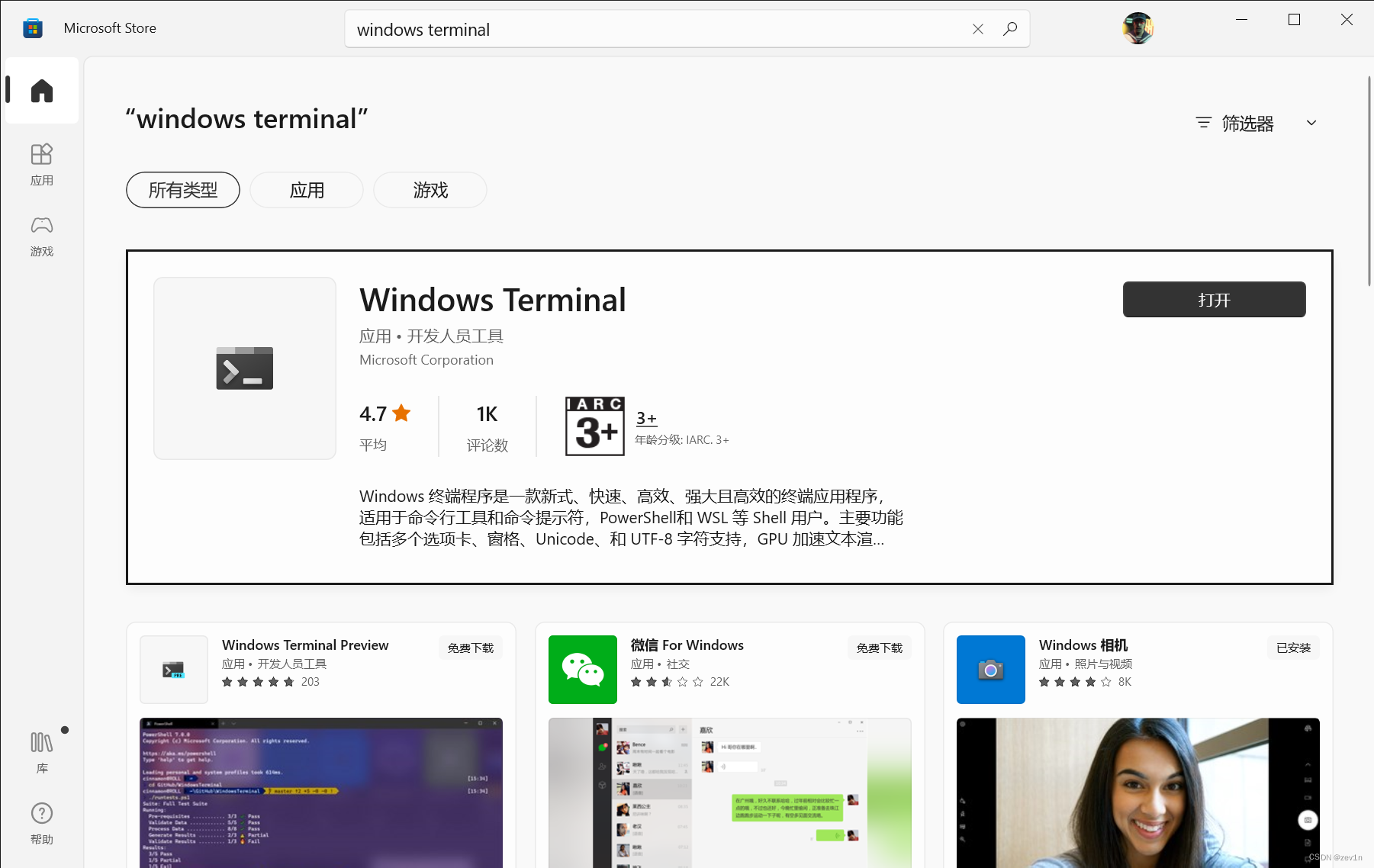The width and height of the screenshot is (1374, 868).
Task: Select the 游戏 category filter tab
Action: click(x=430, y=190)
